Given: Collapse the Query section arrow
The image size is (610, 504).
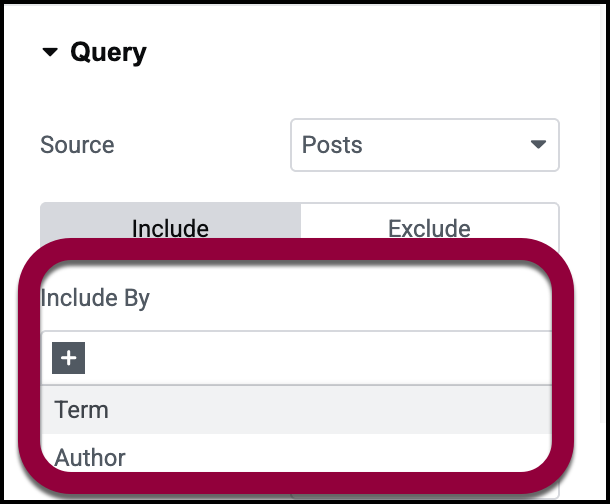Looking at the screenshot, I should click(51, 54).
